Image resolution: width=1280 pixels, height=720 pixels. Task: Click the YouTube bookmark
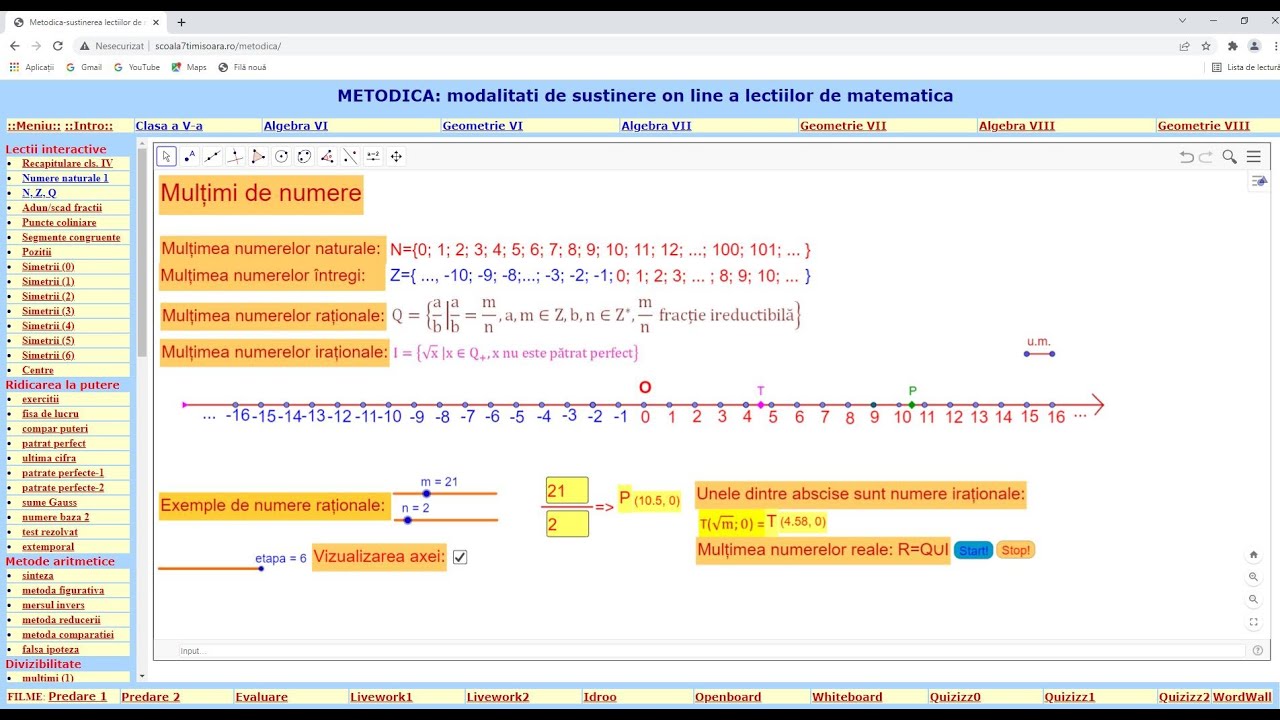pyautogui.click(x=137, y=67)
